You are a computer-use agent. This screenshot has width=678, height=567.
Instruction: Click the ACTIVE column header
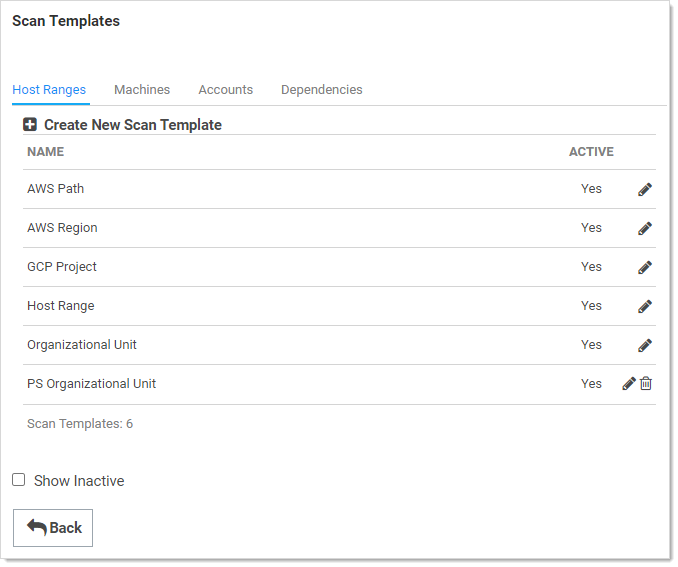[591, 152]
